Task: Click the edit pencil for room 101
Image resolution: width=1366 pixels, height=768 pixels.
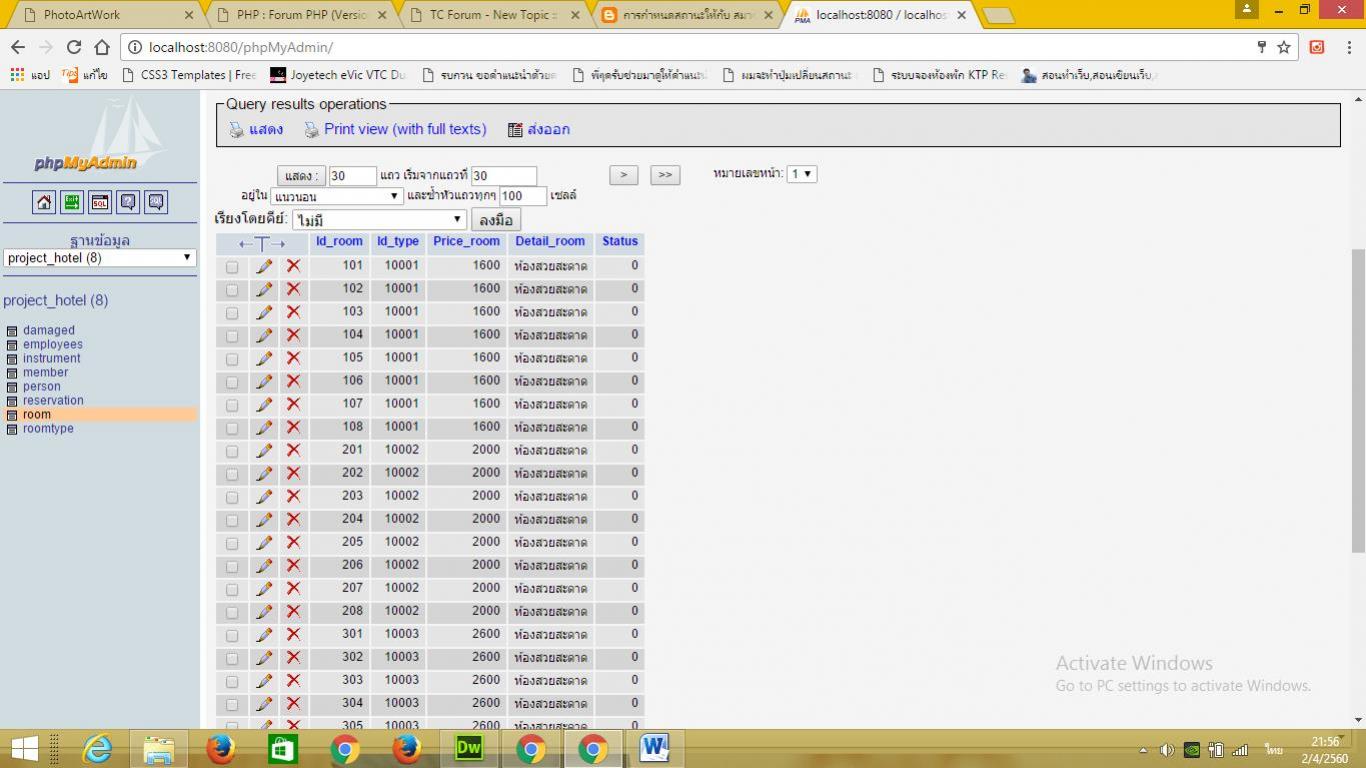Action: [264, 266]
